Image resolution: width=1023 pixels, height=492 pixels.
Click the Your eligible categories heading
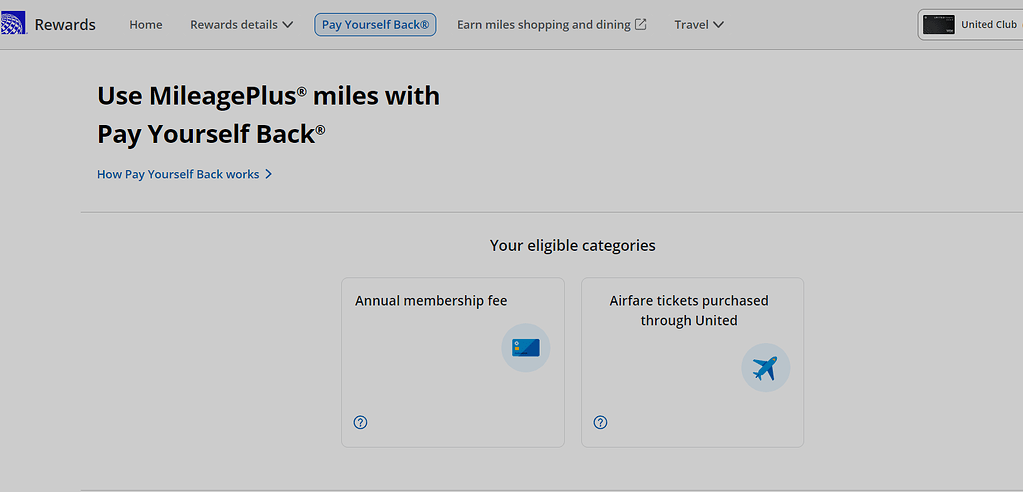572,245
